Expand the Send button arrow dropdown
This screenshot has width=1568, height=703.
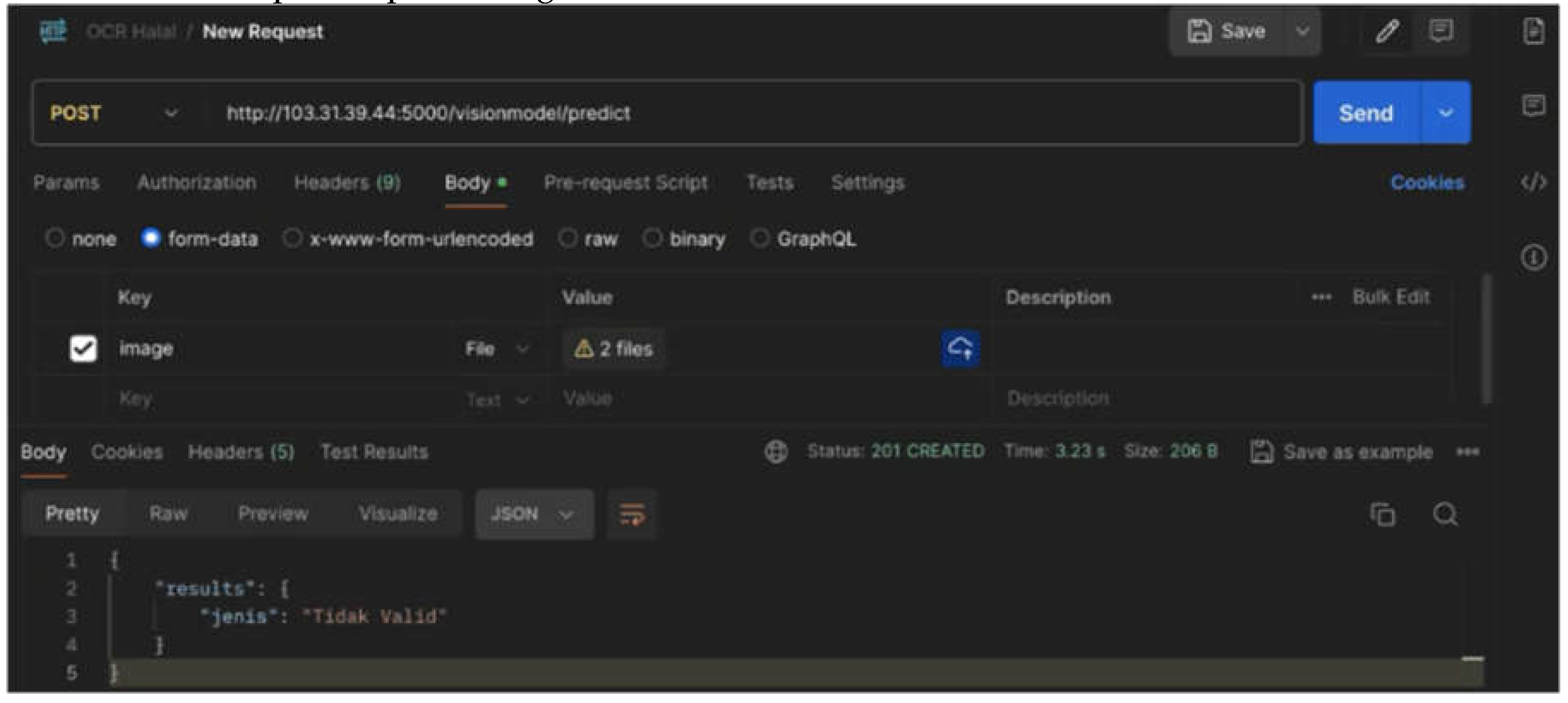[1446, 113]
